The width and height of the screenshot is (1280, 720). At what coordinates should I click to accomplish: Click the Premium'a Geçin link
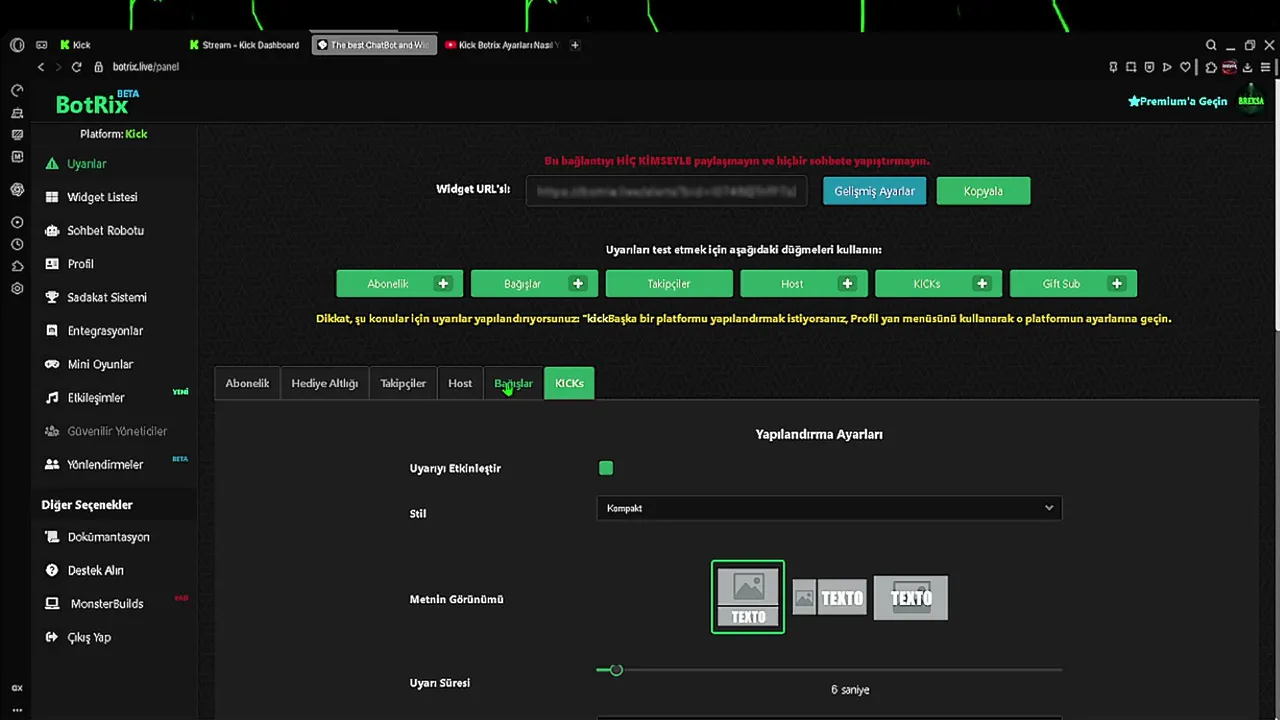pos(1178,101)
